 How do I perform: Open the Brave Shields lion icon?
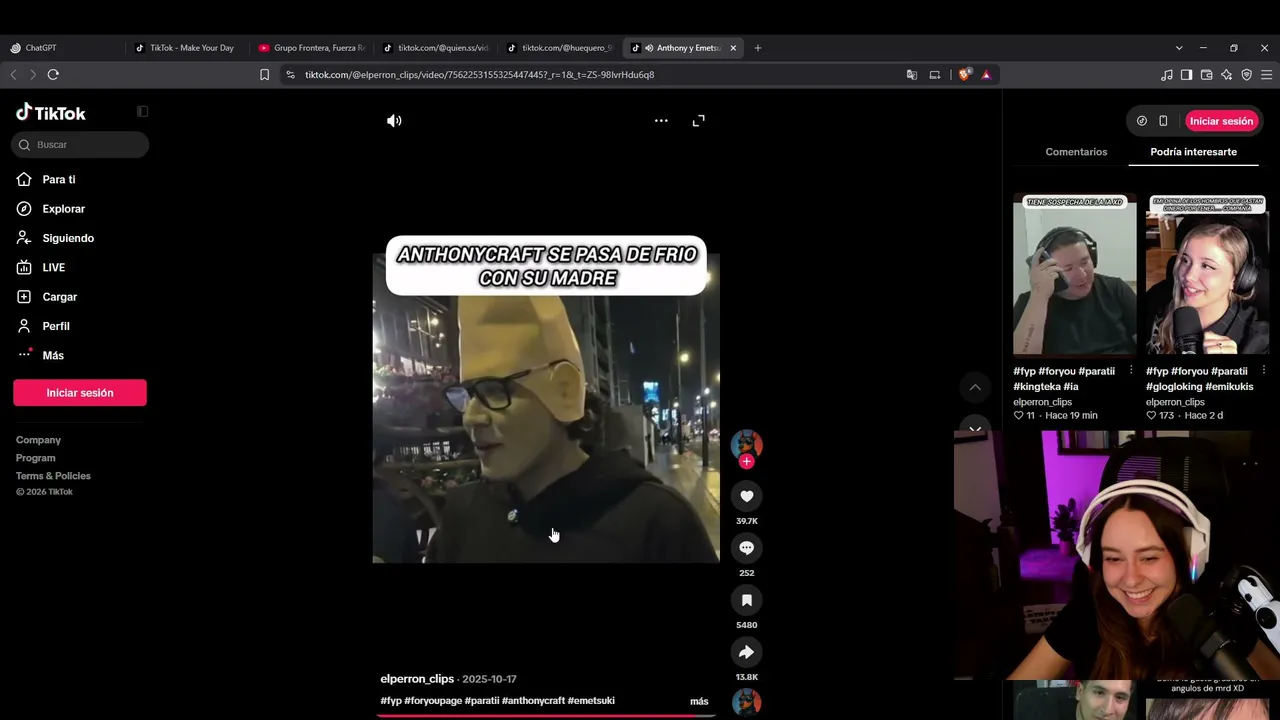pyautogui.click(x=964, y=75)
